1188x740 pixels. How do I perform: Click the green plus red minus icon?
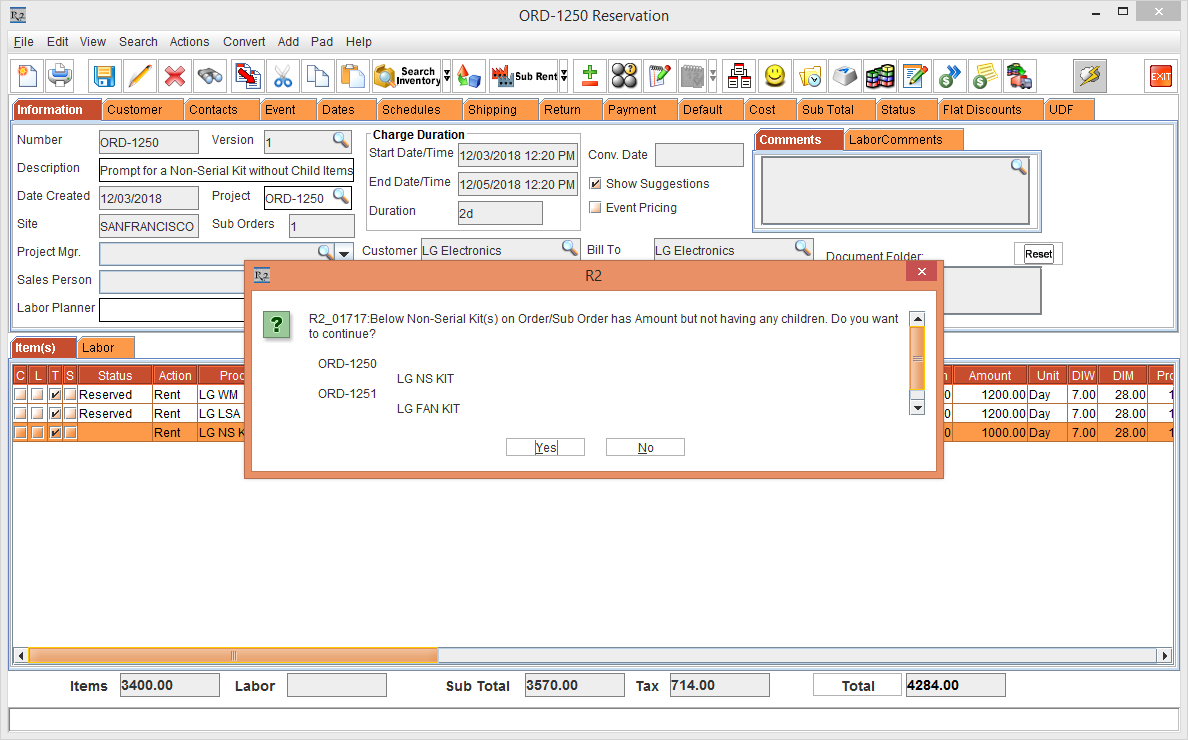[x=589, y=76]
